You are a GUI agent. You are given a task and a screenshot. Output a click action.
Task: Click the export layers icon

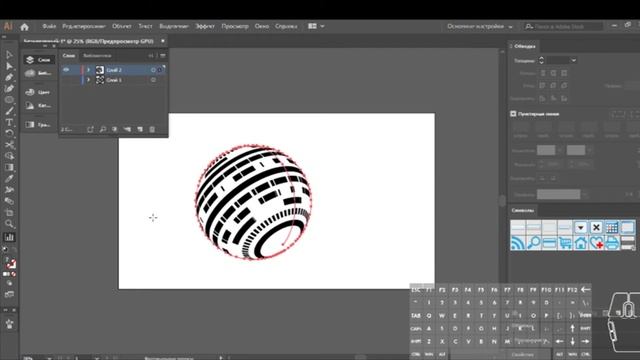point(90,129)
